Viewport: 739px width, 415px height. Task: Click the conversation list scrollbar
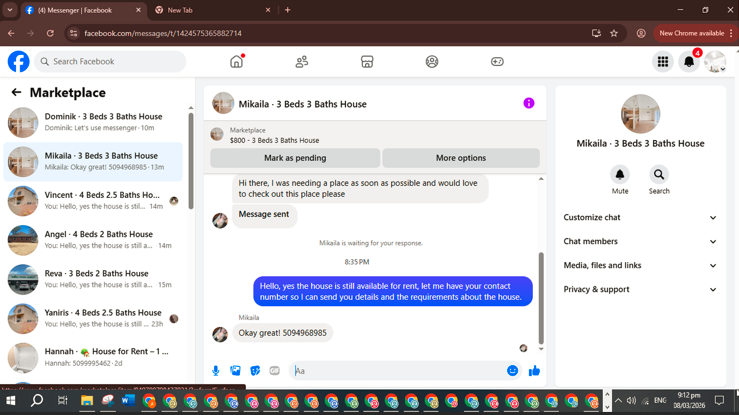click(190, 160)
